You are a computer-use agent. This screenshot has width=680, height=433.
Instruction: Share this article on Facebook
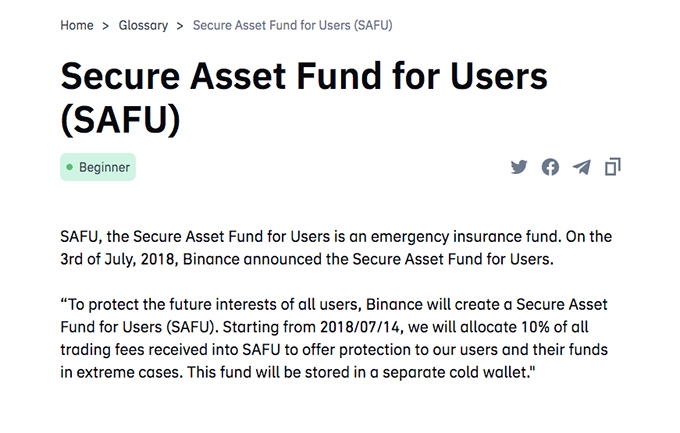[x=550, y=167]
